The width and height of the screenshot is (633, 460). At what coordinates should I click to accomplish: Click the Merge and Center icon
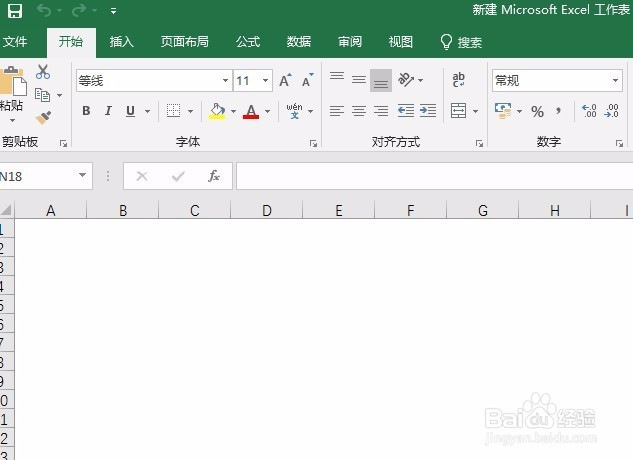pos(459,111)
